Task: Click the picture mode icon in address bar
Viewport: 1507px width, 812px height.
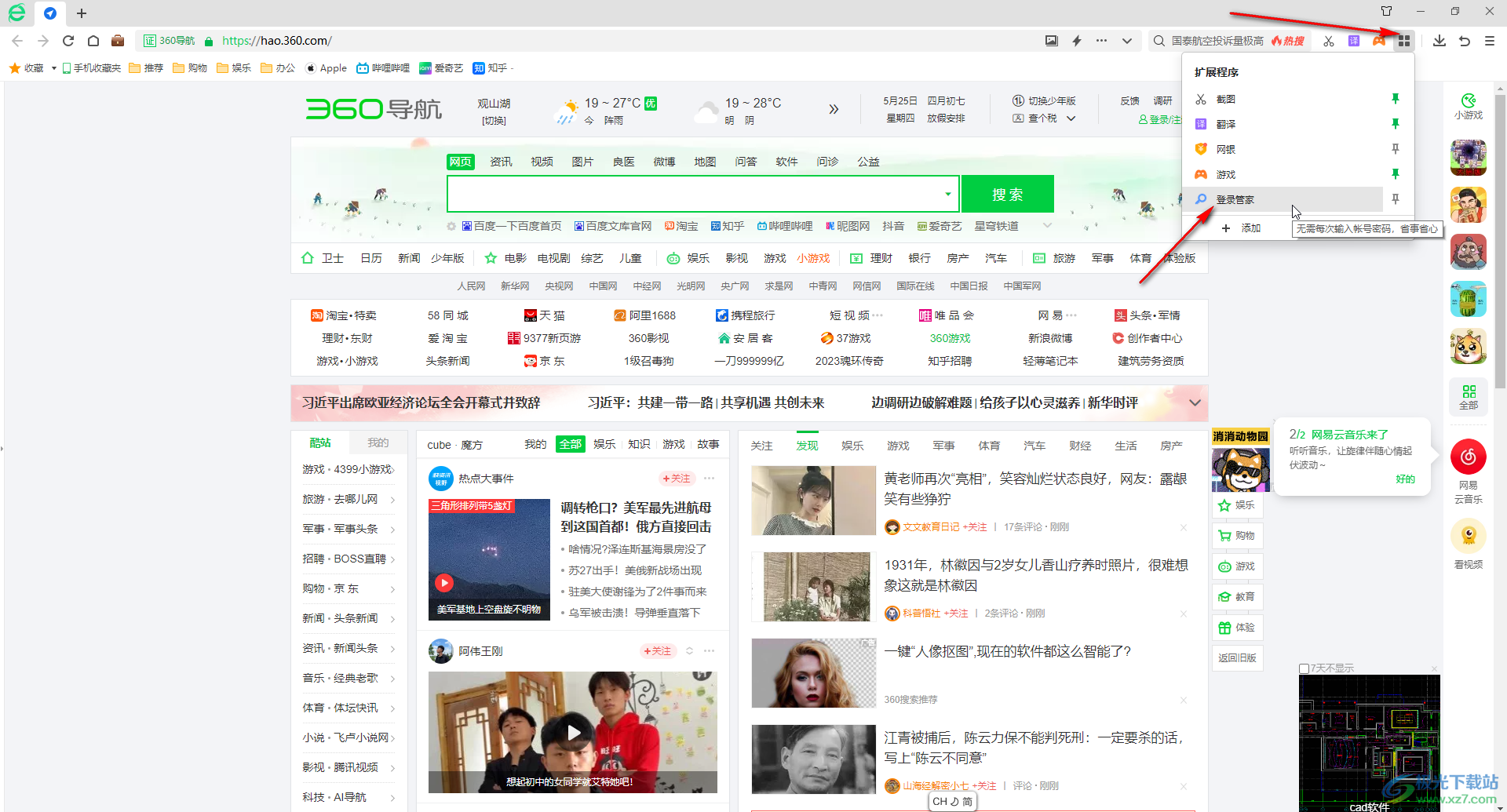Action: [x=1052, y=41]
